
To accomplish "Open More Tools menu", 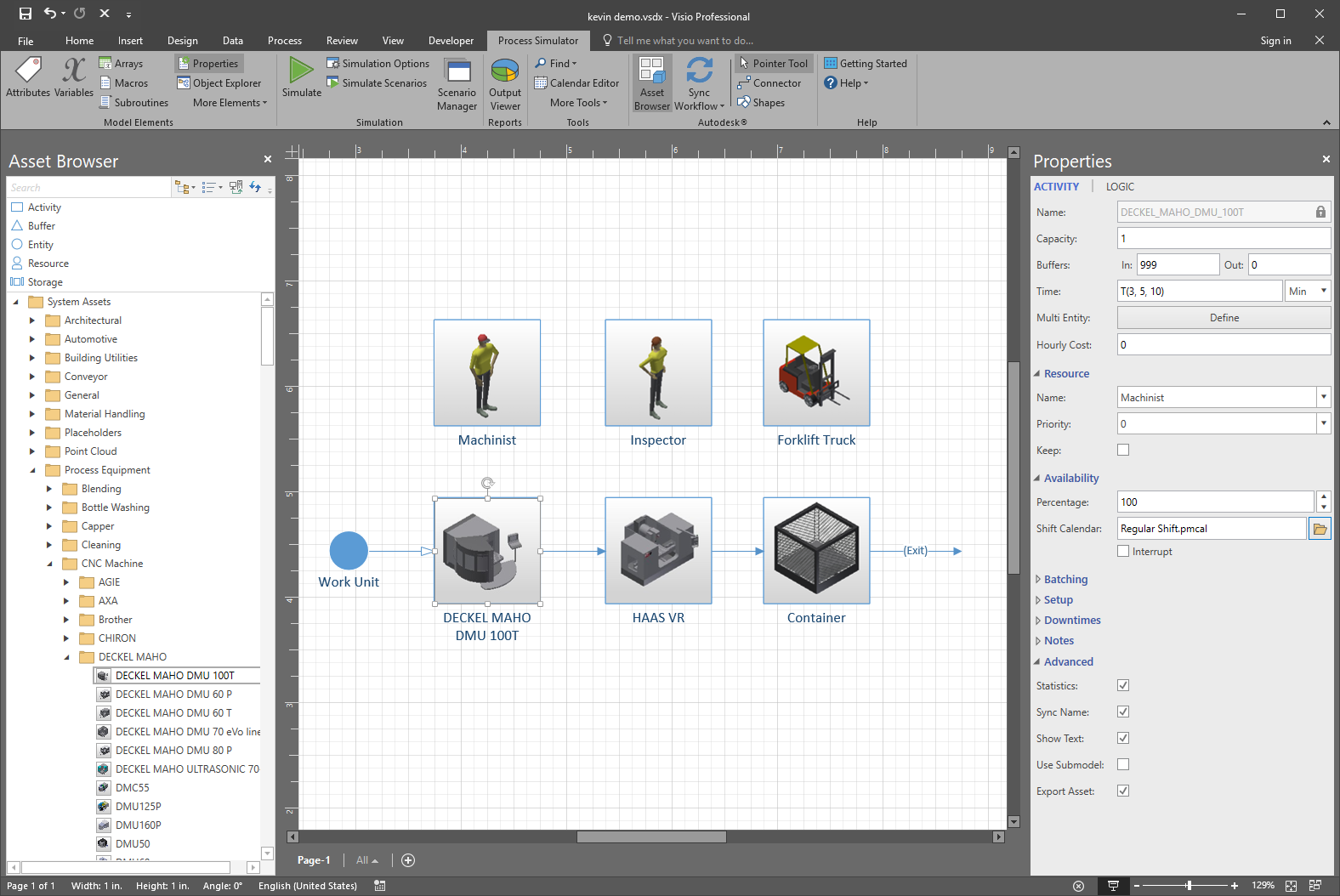I will (x=578, y=102).
